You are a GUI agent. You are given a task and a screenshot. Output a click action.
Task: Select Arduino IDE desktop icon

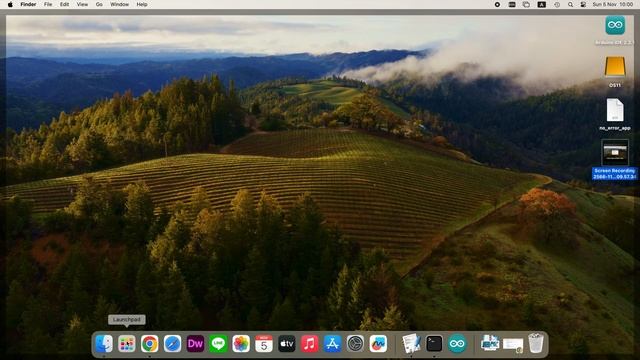(615, 25)
